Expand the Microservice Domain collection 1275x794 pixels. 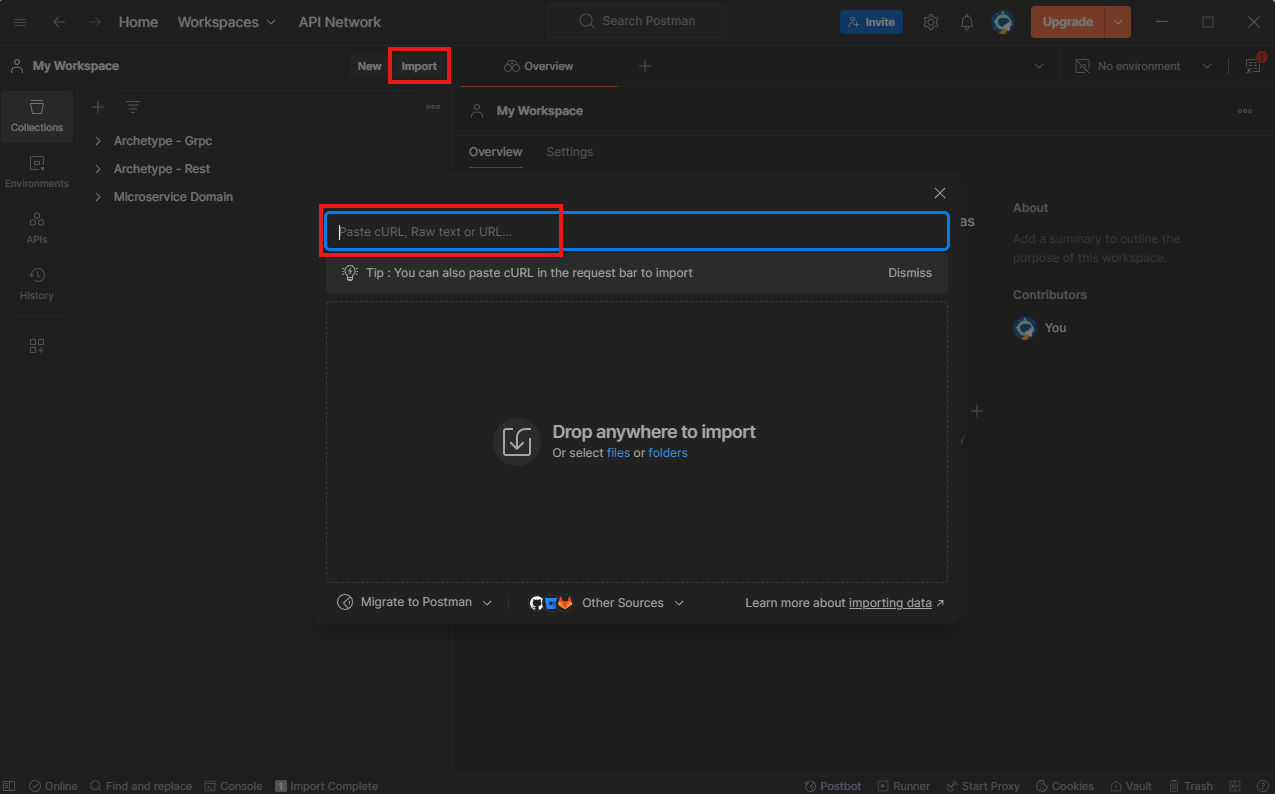98,197
